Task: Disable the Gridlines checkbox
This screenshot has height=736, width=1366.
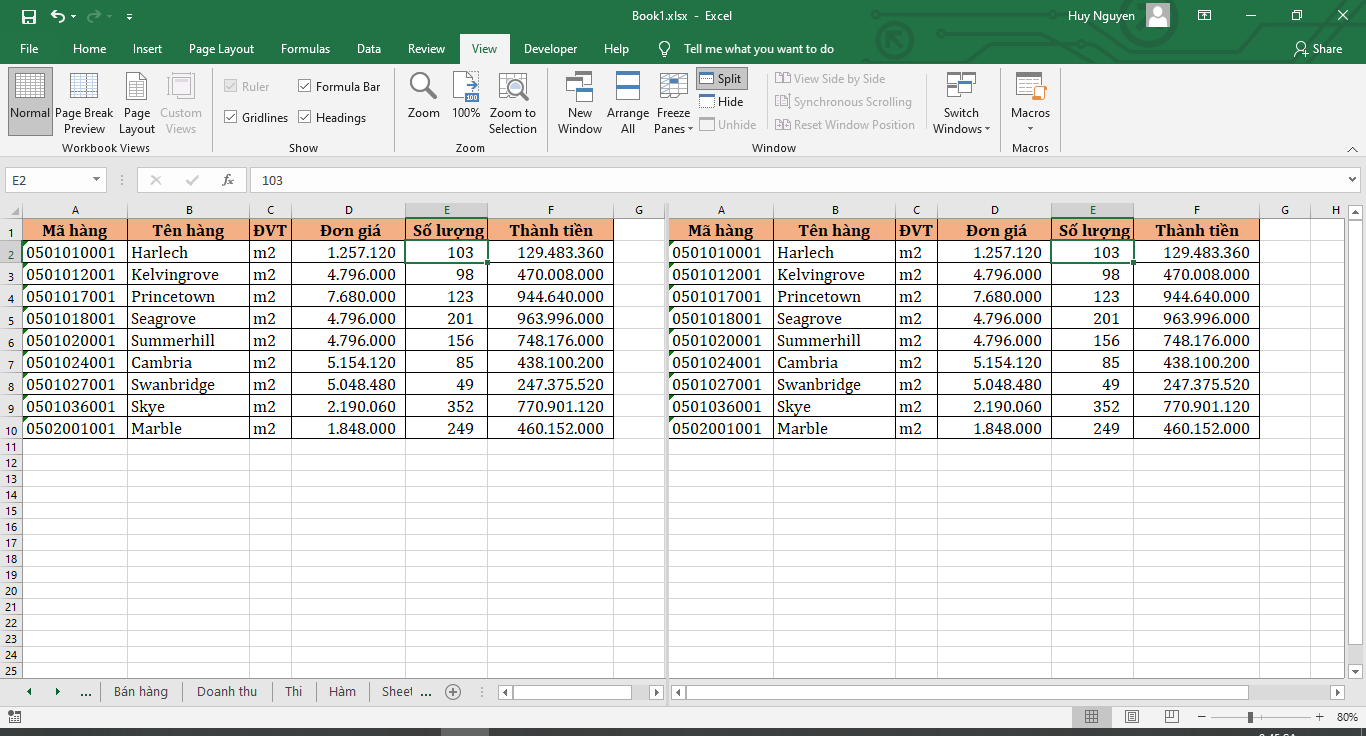Action: point(231,118)
